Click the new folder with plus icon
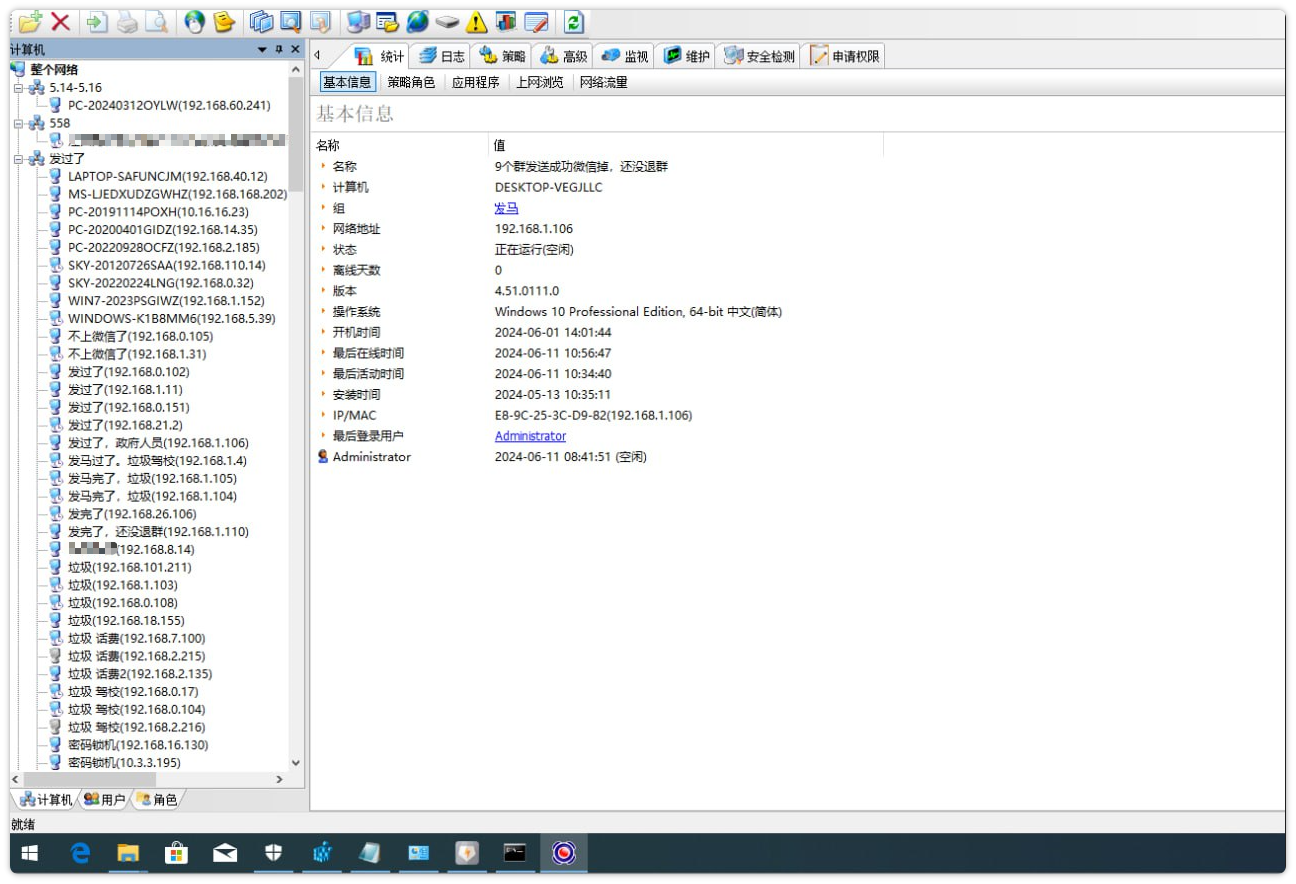The image size is (1296, 884). [x=30, y=22]
